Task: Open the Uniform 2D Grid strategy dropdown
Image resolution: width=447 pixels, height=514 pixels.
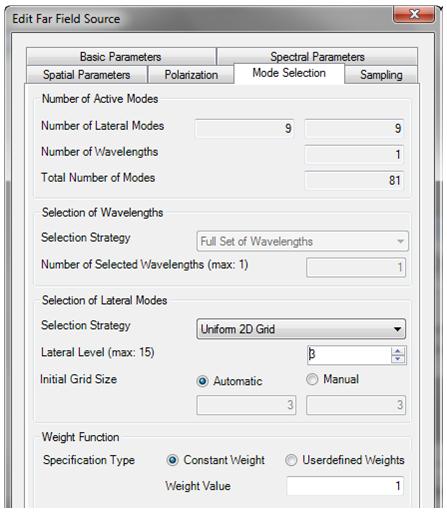Action: tap(301, 329)
